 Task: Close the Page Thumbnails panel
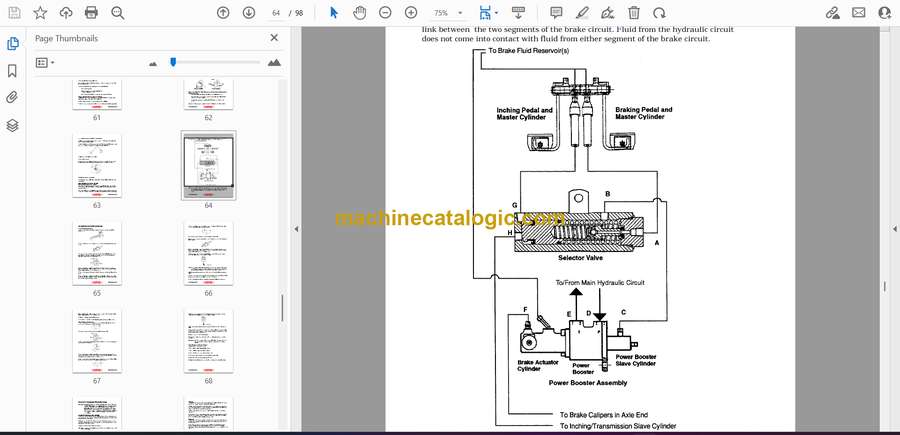(x=275, y=38)
